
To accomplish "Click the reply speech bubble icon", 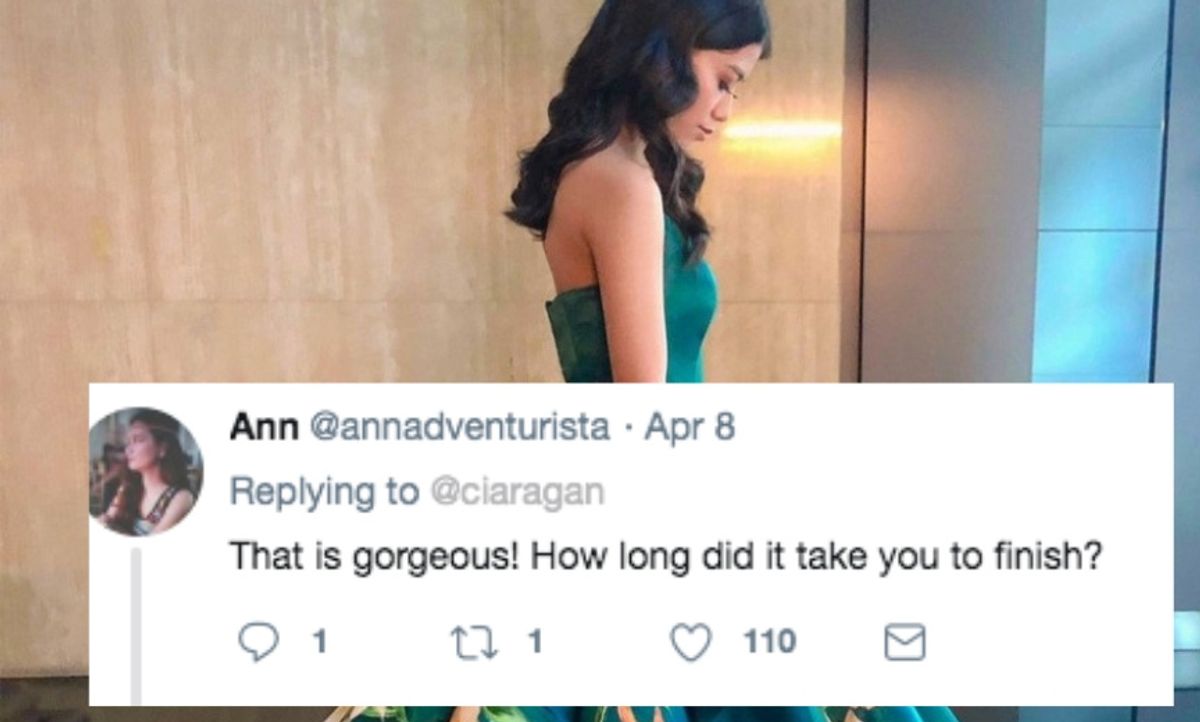I will (x=262, y=642).
